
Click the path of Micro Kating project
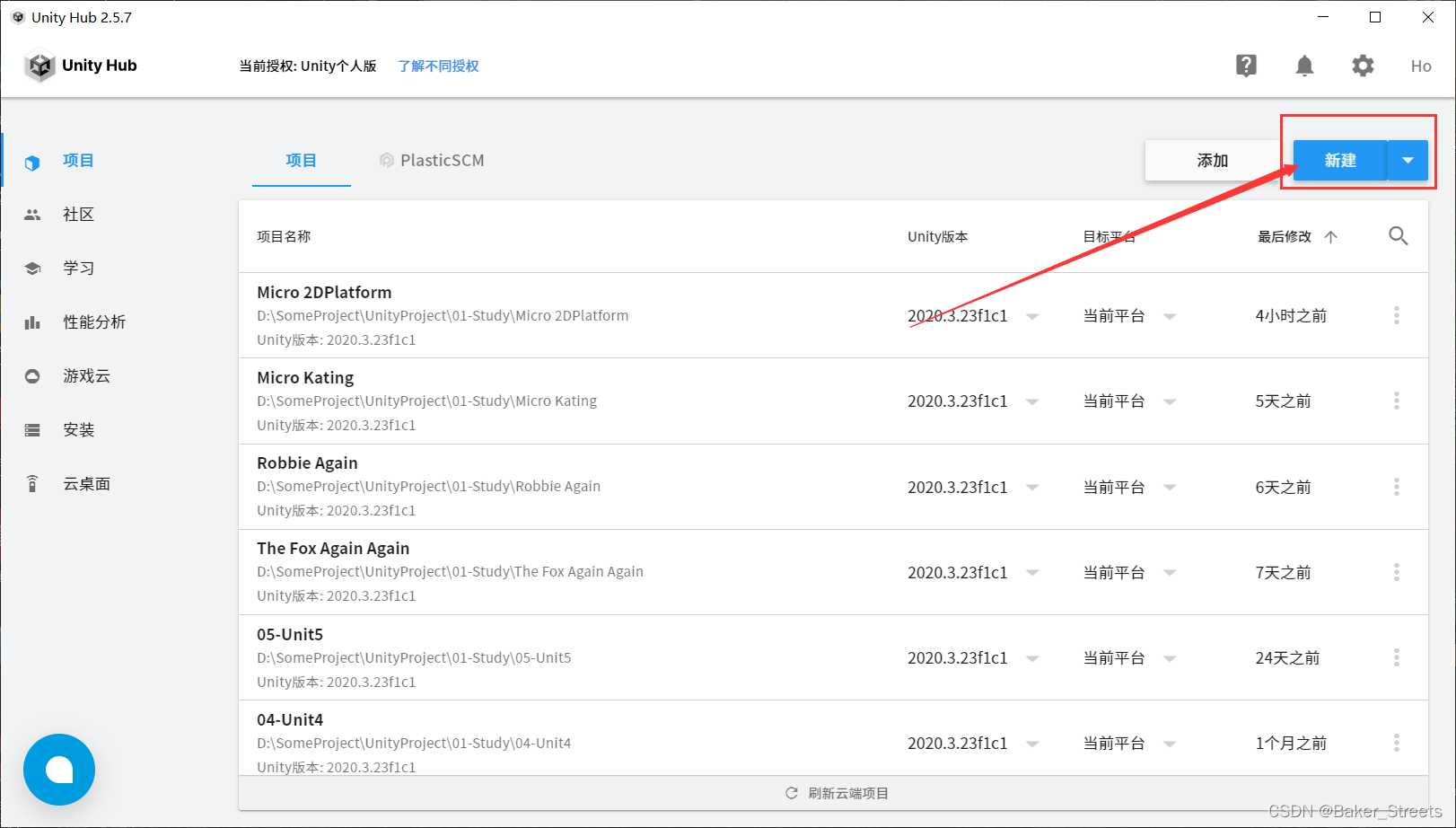(426, 401)
